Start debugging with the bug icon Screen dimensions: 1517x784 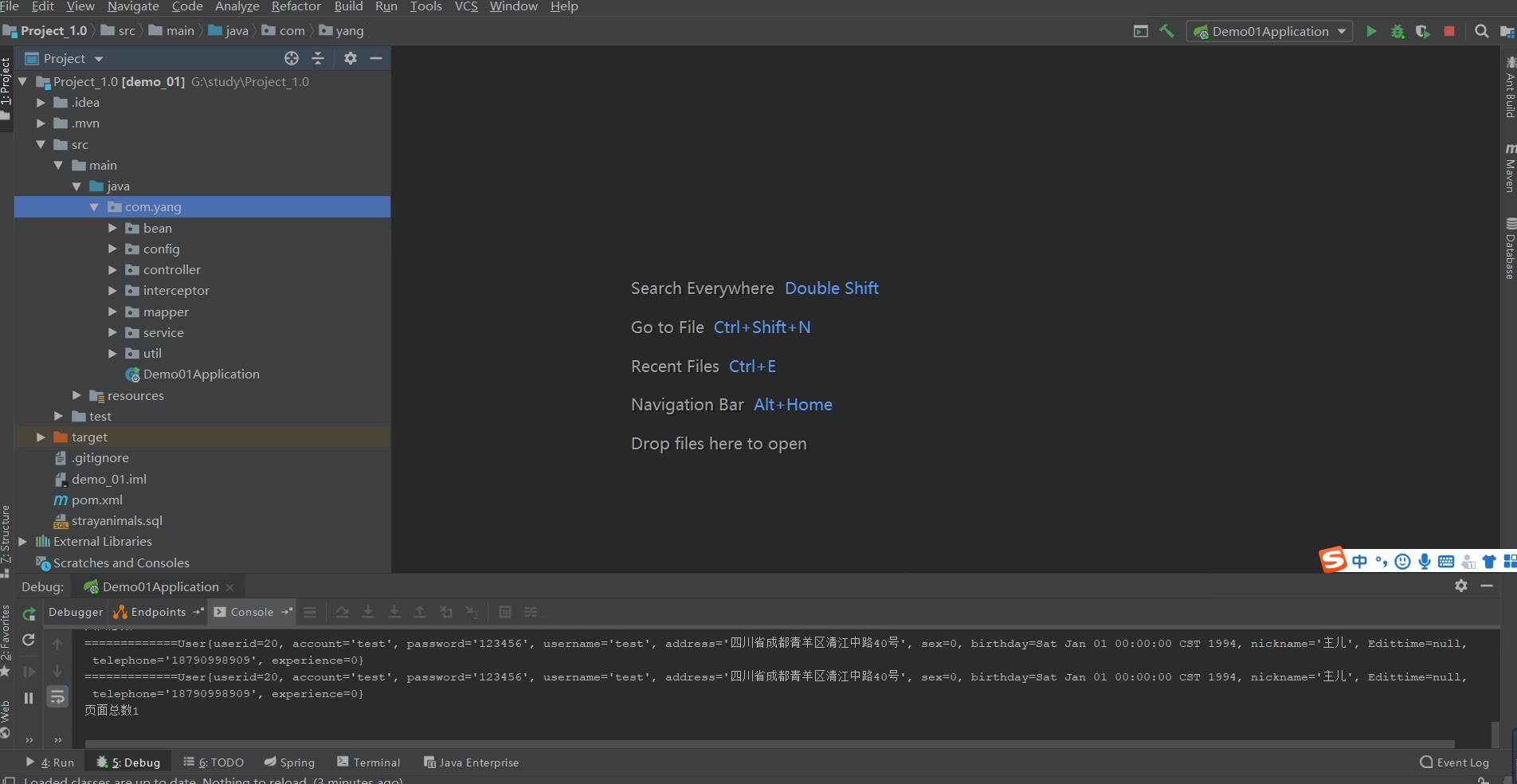[1397, 32]
